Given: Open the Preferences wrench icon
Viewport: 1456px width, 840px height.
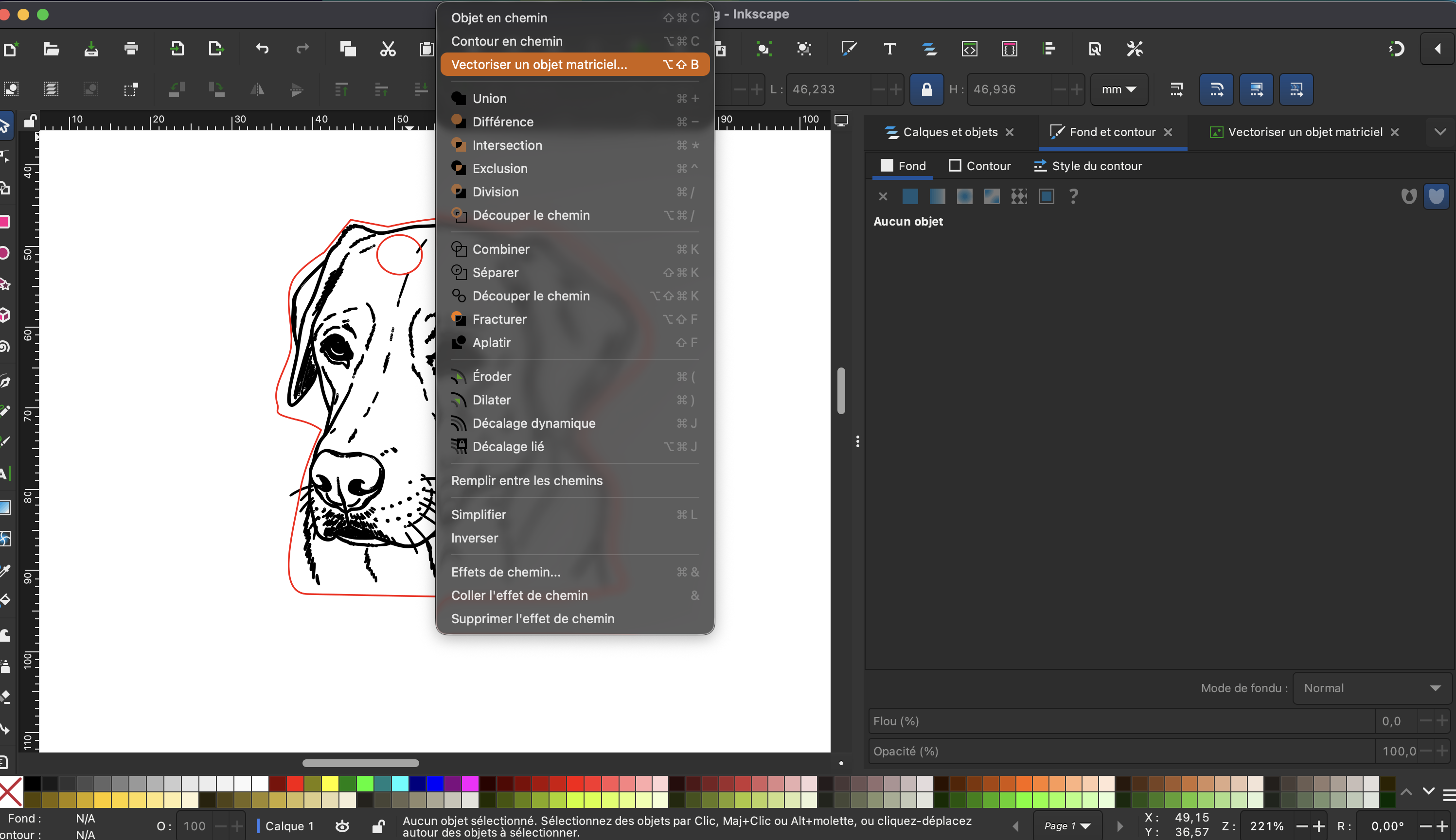Looking at the screenshot, I should click(1135, 49).
